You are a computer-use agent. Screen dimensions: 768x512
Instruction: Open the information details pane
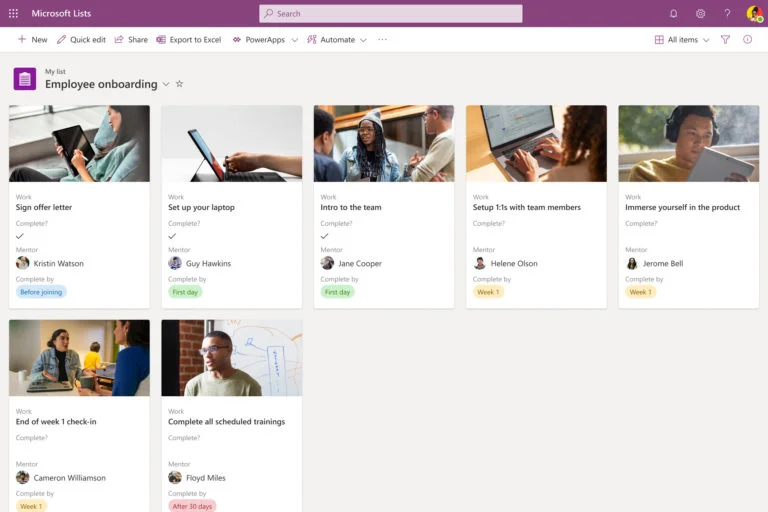tap(747, 40)
